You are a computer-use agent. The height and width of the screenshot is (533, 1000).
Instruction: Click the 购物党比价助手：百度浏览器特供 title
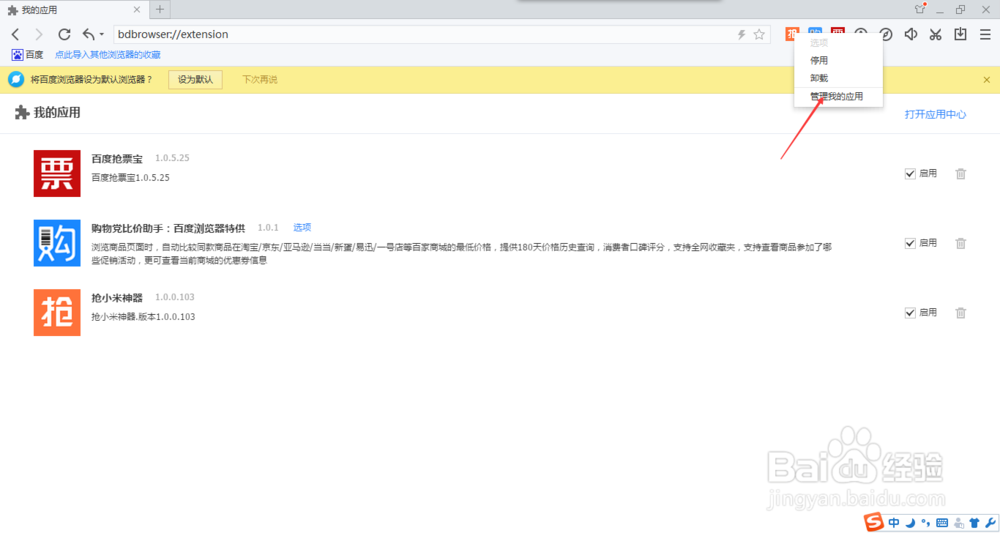tap(168, 228)
